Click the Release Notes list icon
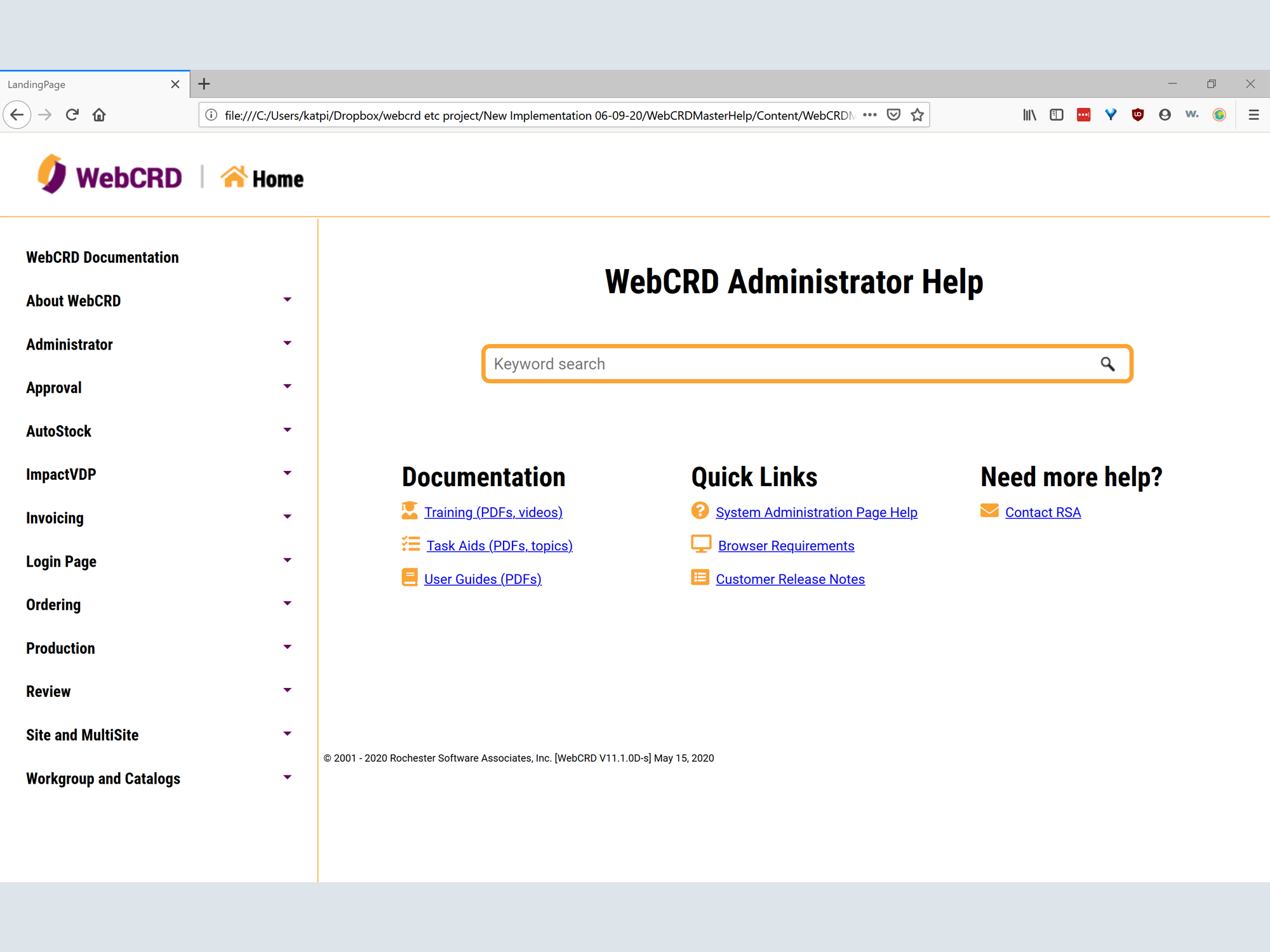 pos(700,578)
